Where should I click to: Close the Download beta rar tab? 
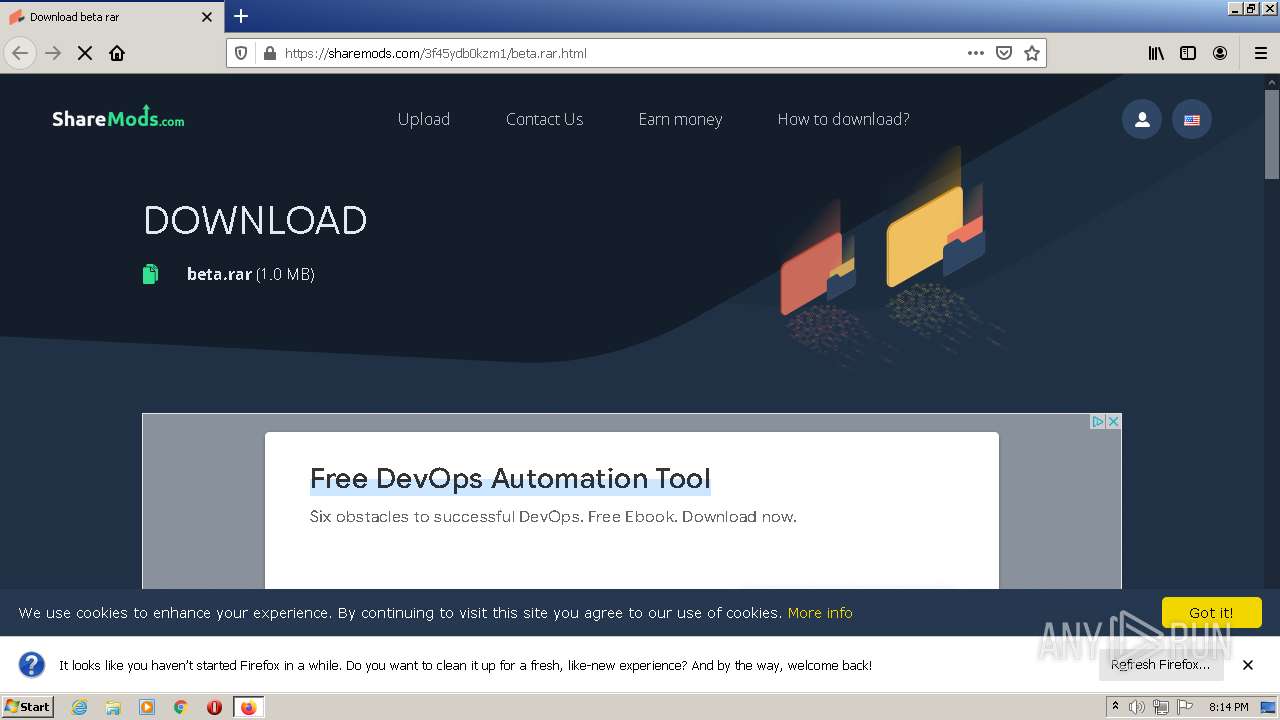(207, 17)
